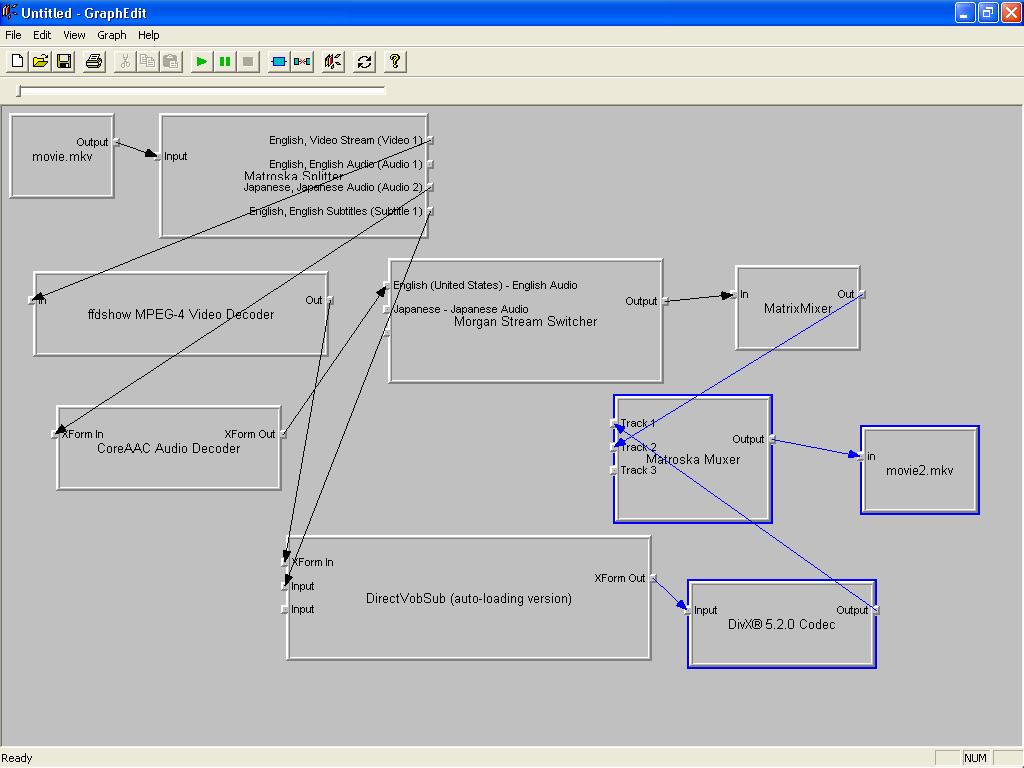Print the graph using the printer icon
1024x768 pixels.
pos(94,61)
